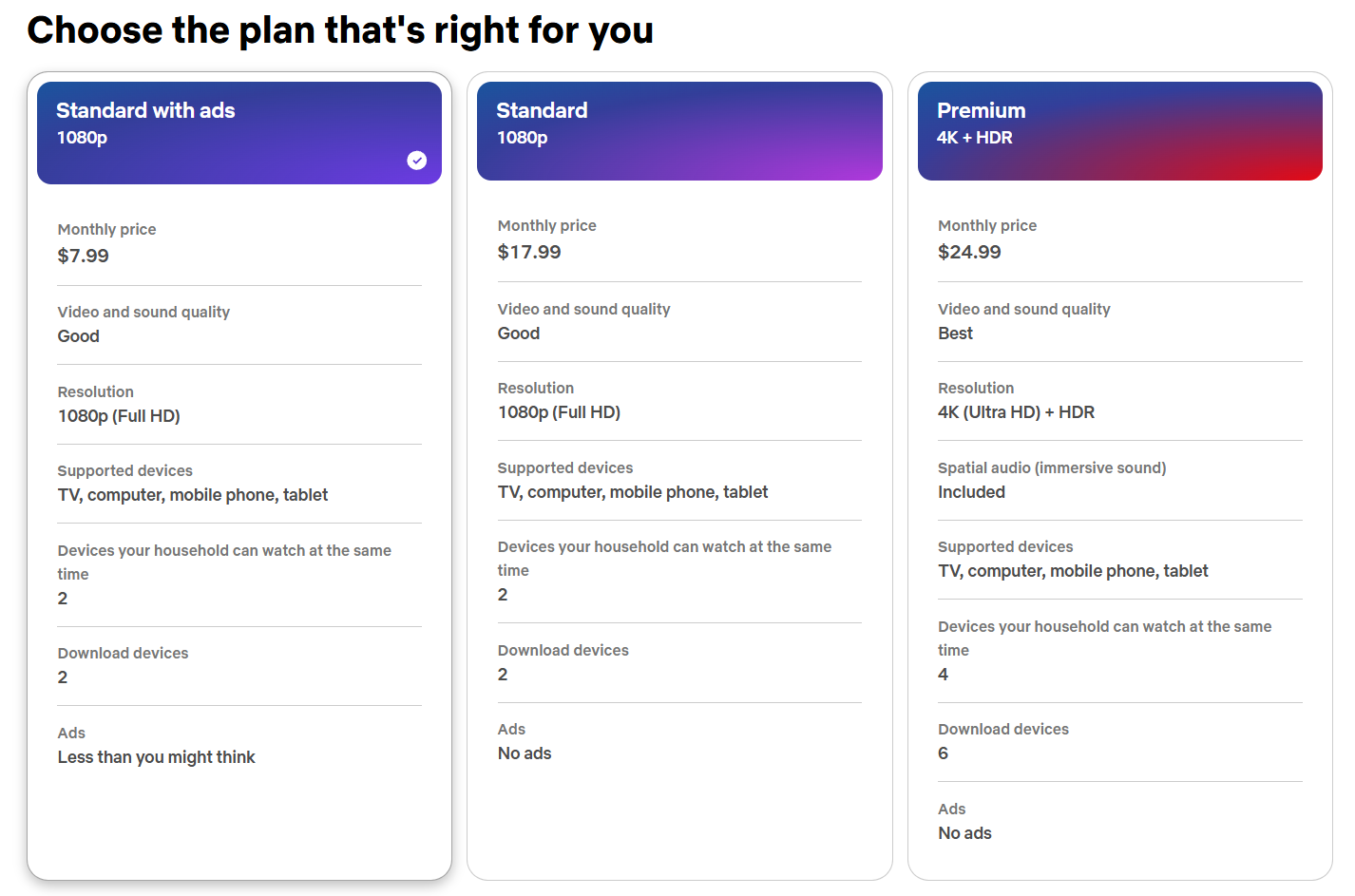
Task: Click the Standard plan '1080p (Full HD)' resolution
Action: [559, 412]
